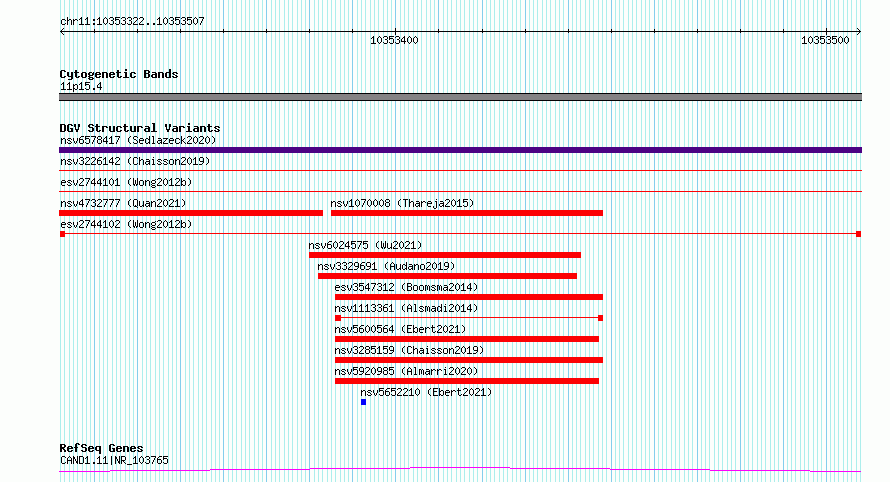Screen dimensions: 890x482
Task: Select the red bar under nsv1070008 (Thareja2015)
Action: (x=467, y=213)
